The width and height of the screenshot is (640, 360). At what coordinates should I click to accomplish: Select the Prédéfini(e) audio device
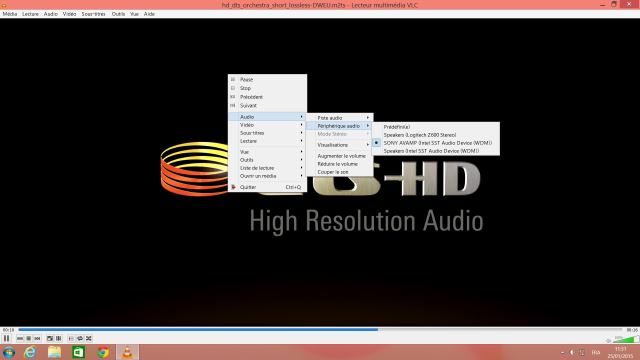[436, 127]
